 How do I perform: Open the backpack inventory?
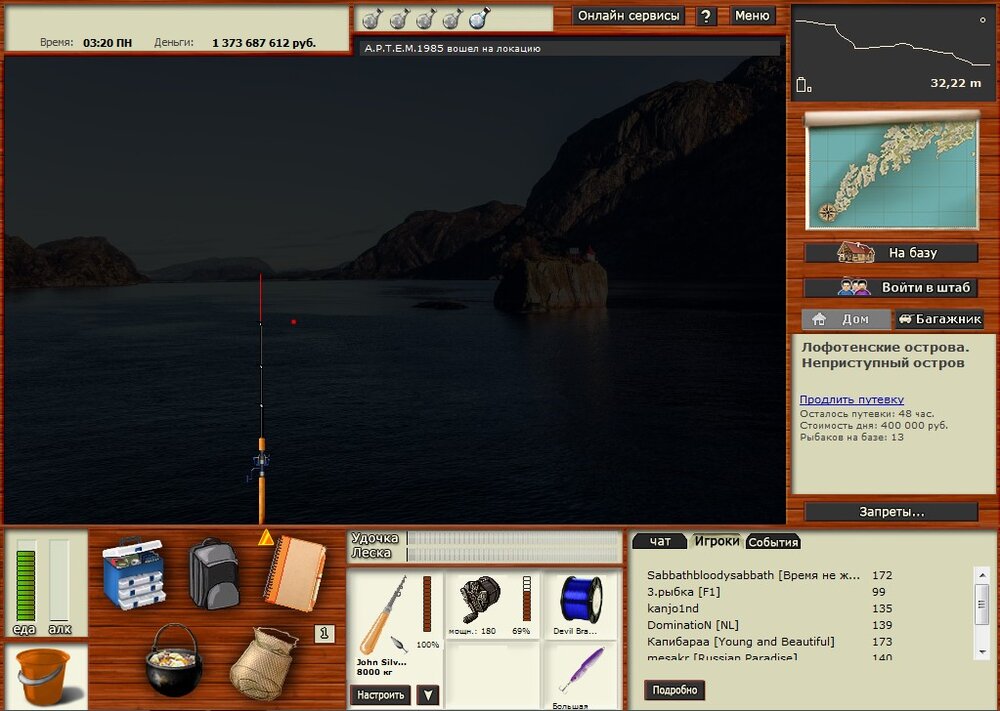[213, 574]
